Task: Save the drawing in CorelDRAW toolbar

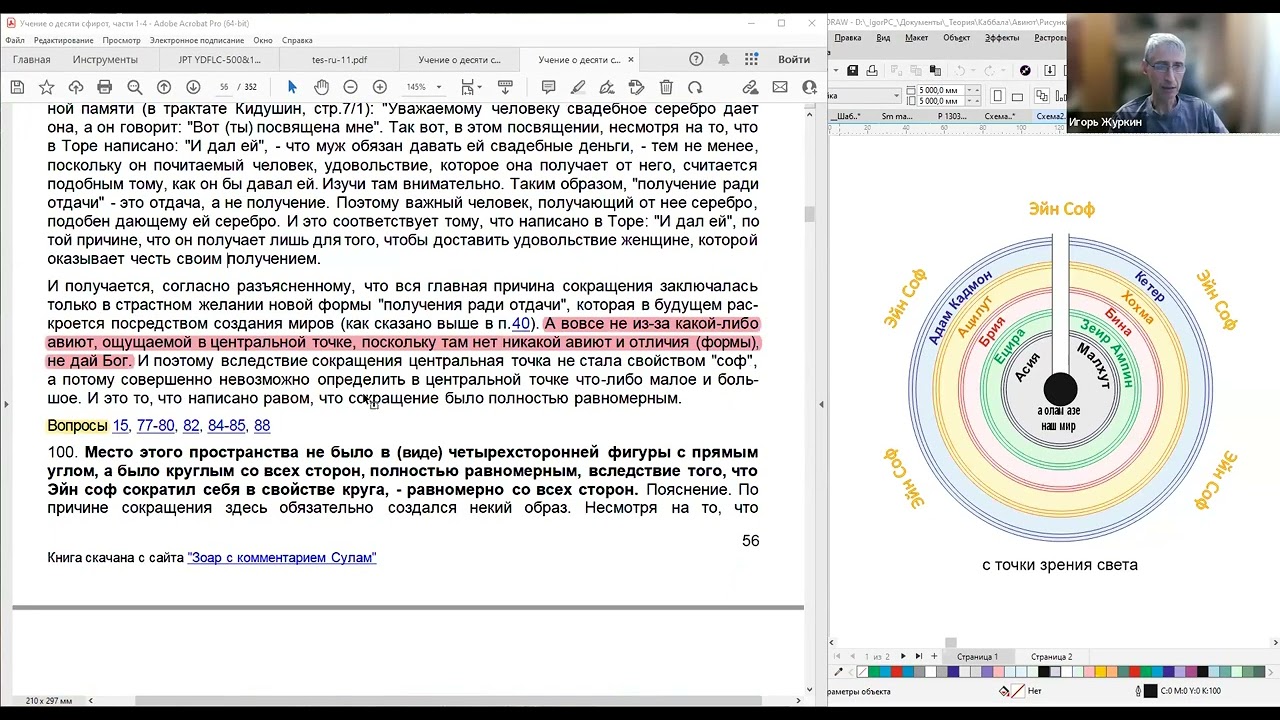Action: coord(852,70)
